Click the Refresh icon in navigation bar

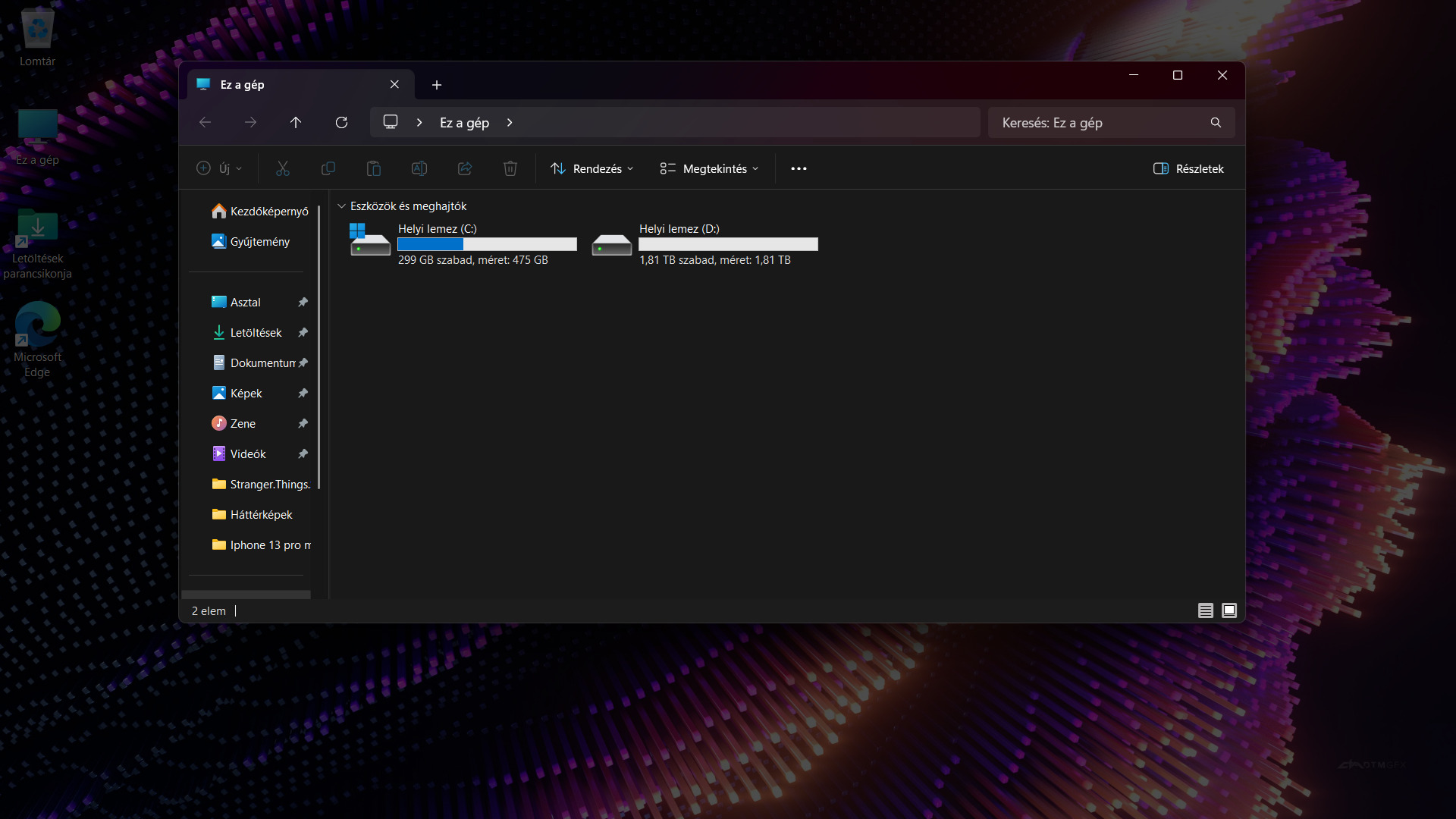341,123
